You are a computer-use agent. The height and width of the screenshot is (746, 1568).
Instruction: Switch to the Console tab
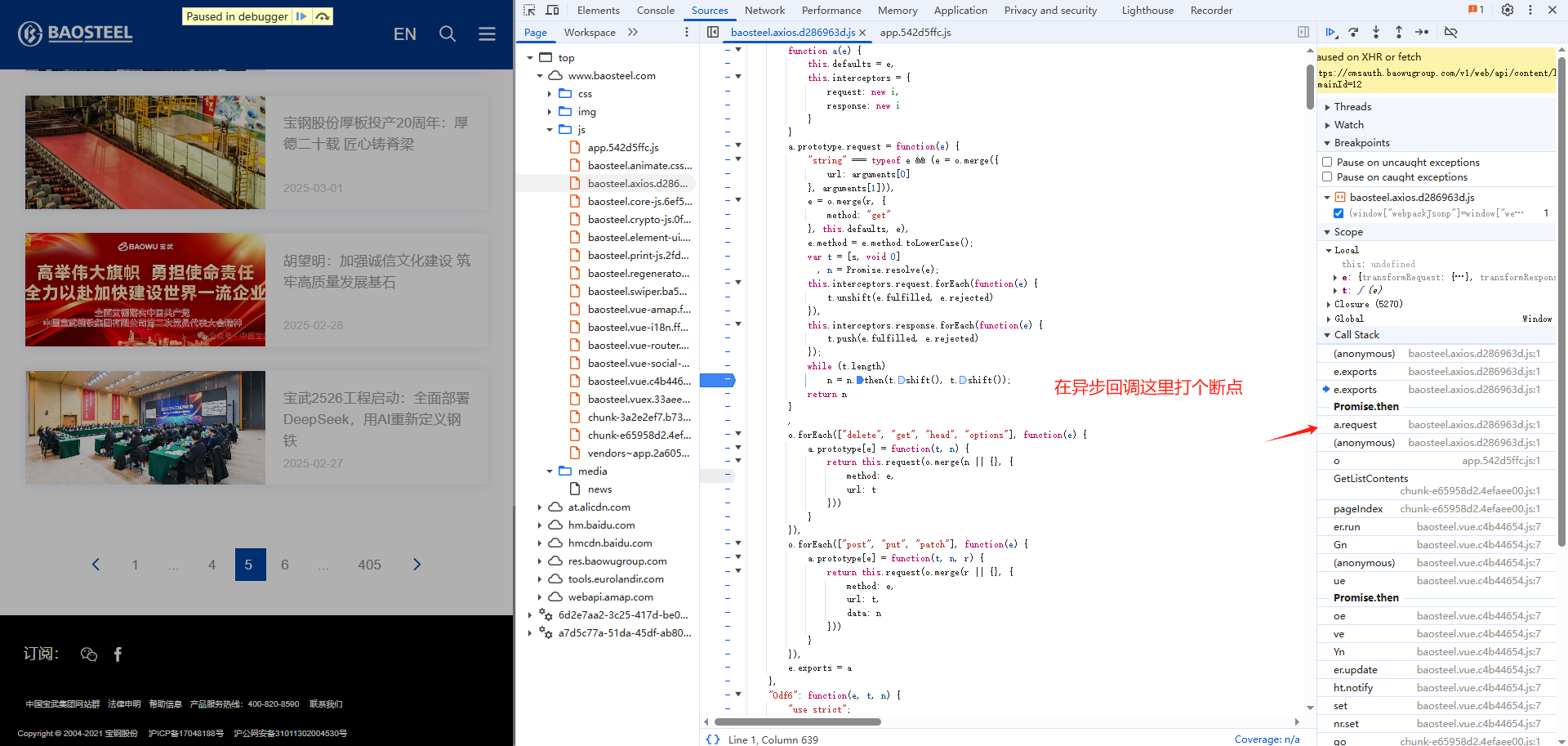(x=655, y=10)
